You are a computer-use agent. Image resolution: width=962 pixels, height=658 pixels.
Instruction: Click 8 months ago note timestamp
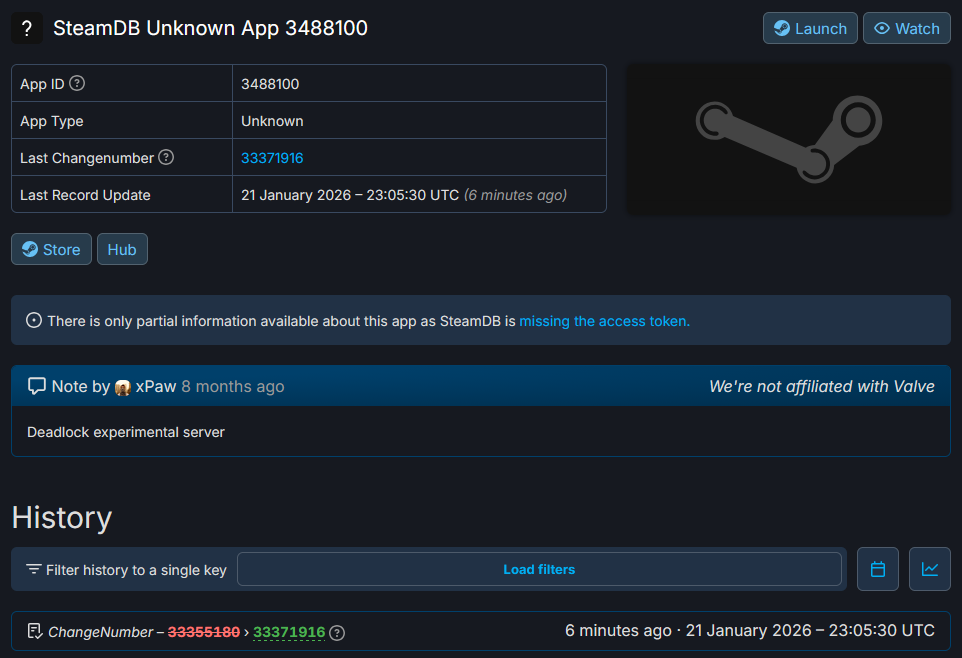coord(233,387)
